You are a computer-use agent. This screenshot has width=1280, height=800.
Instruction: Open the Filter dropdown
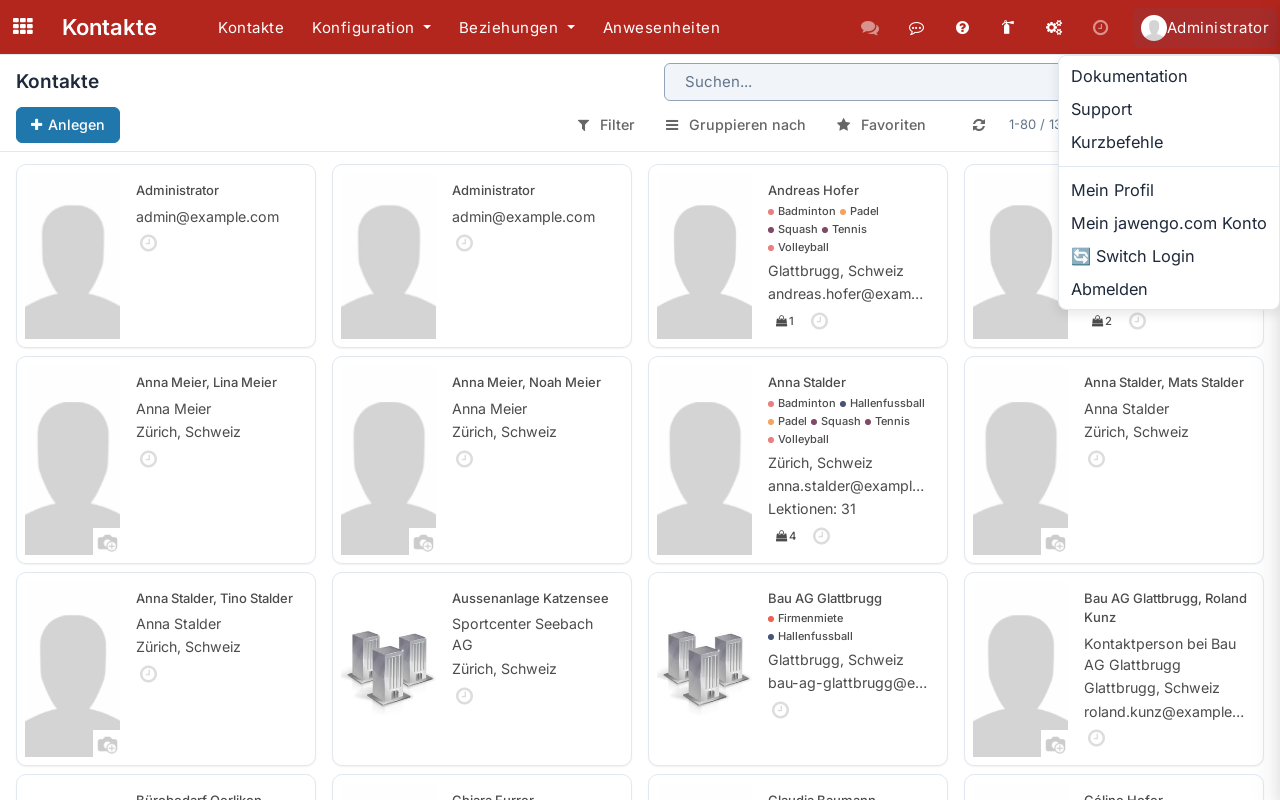coord(606,125)
